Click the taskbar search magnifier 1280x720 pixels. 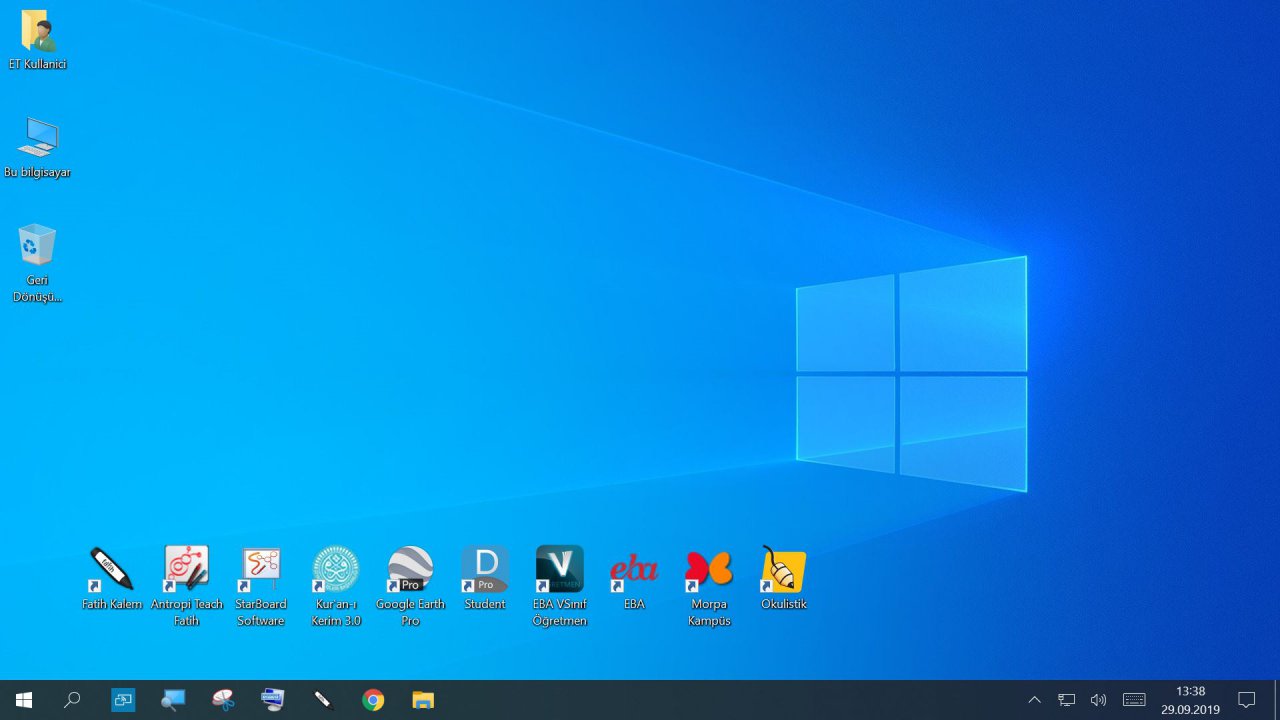point(72,700)
